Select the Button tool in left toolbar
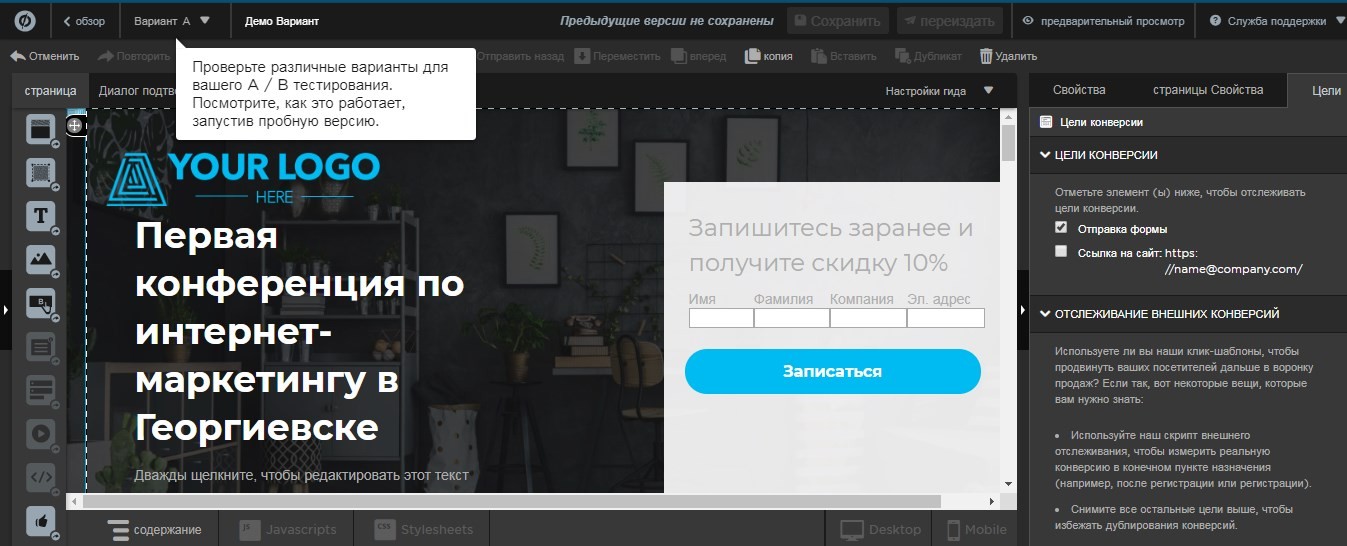1347x546 pixels. [x=40, y=302]
